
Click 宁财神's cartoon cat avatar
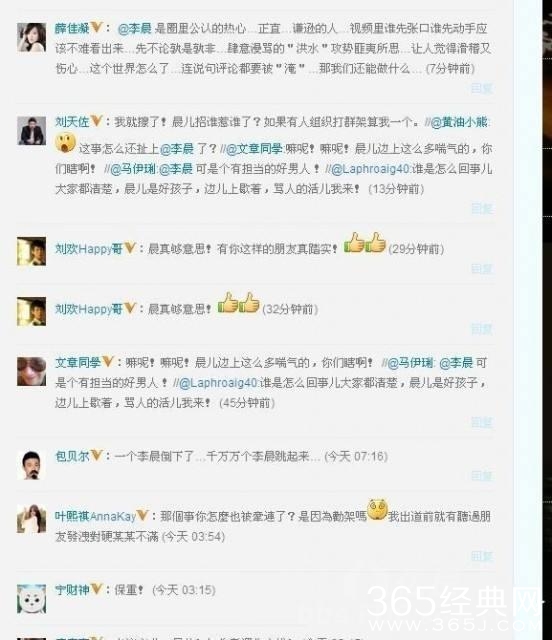[x=31, y=599]
